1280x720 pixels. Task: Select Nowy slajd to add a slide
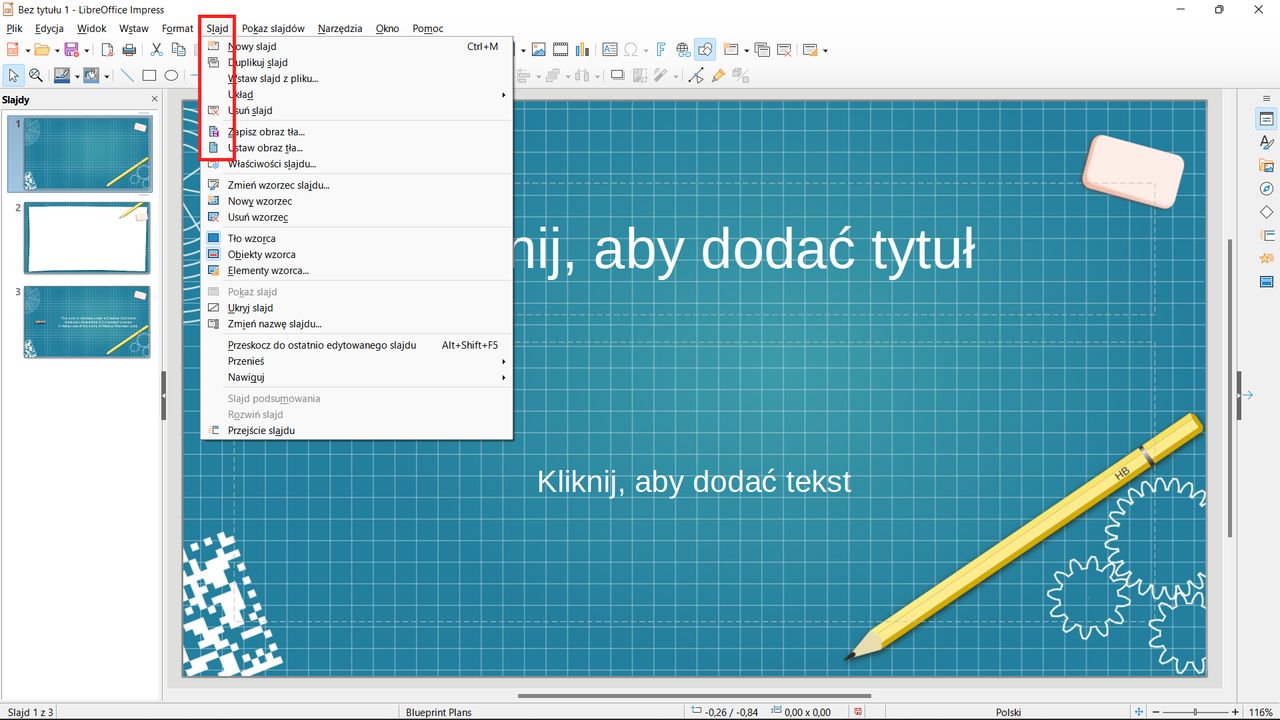[252, 46]
